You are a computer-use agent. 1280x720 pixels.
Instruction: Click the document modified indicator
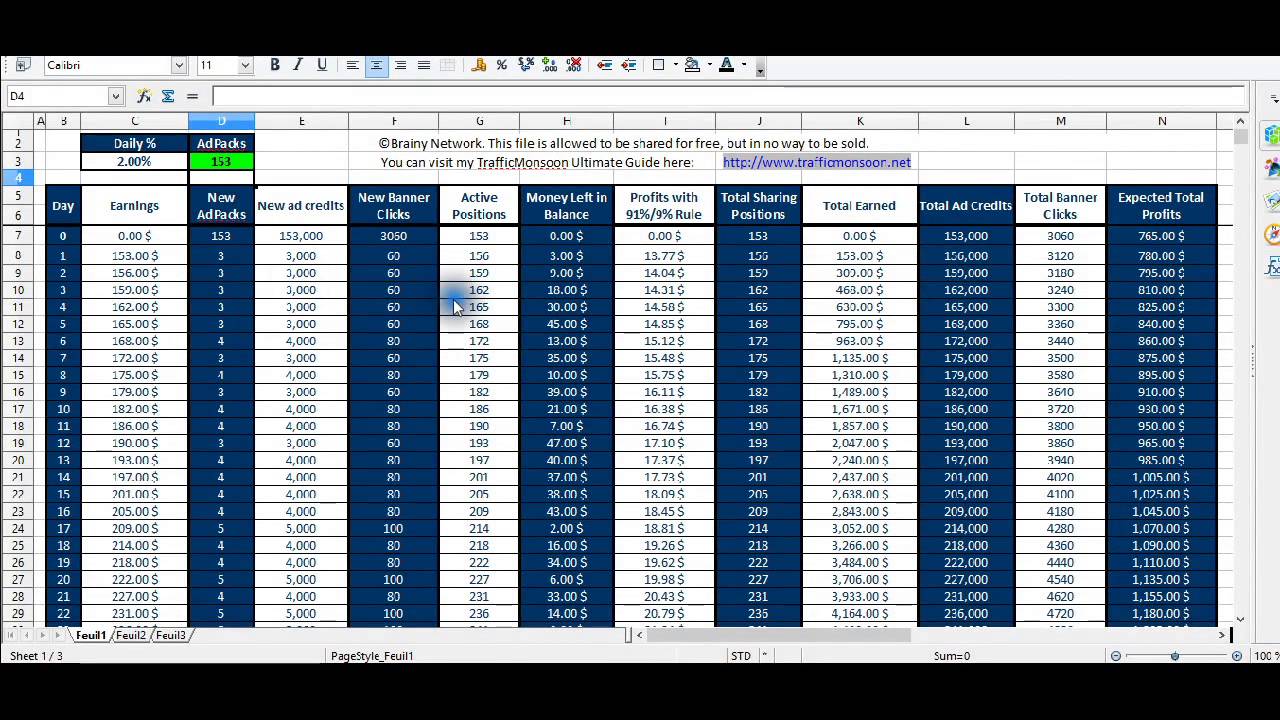766,656
